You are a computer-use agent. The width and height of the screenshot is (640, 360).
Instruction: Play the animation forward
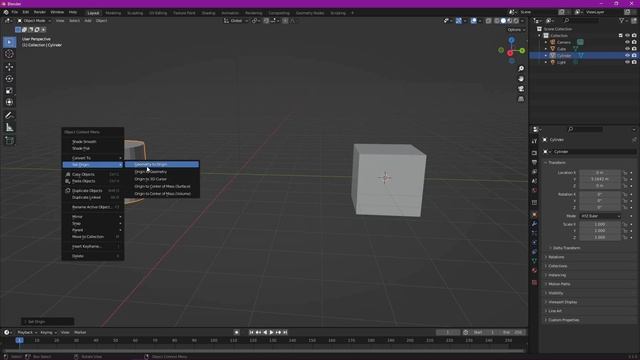[271, 332]
